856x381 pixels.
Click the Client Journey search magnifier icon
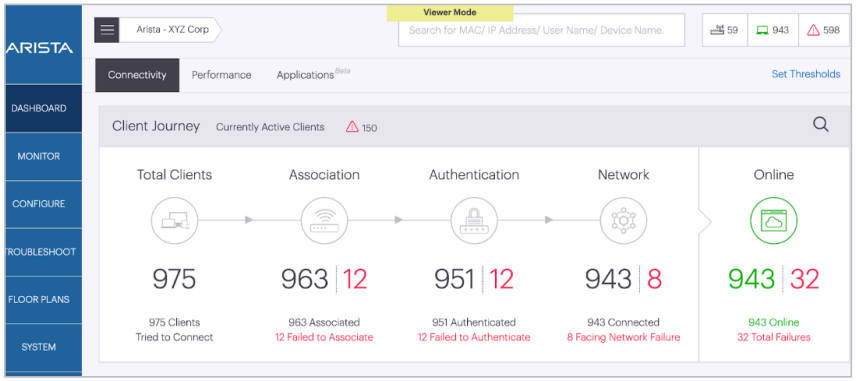(821, 126)
